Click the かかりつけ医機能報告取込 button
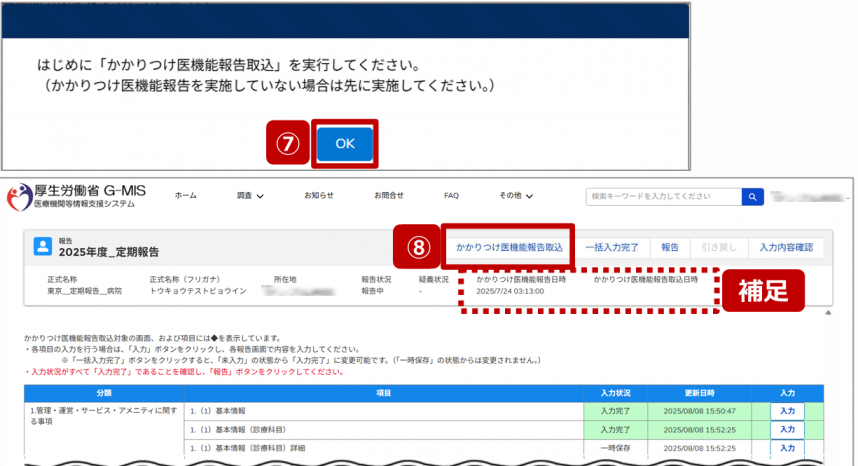This screenshot has height=466, width=858. point(509,247)
